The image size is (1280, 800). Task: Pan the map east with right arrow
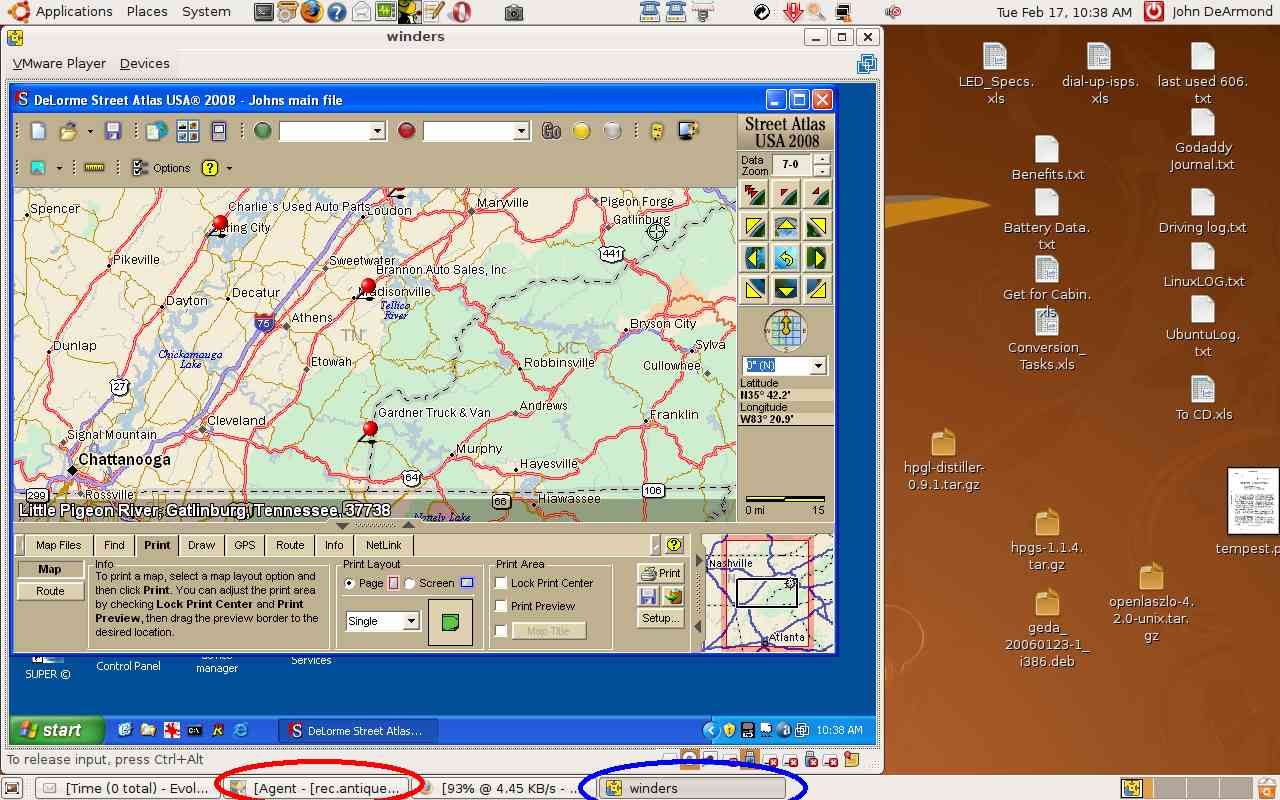point(817,258)
